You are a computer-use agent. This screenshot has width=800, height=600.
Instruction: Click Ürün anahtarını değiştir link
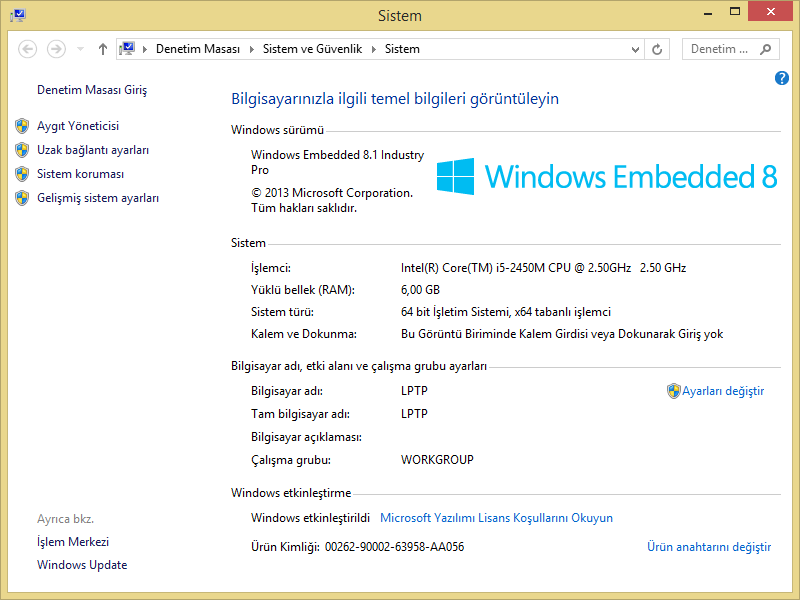tap(709, 547)
